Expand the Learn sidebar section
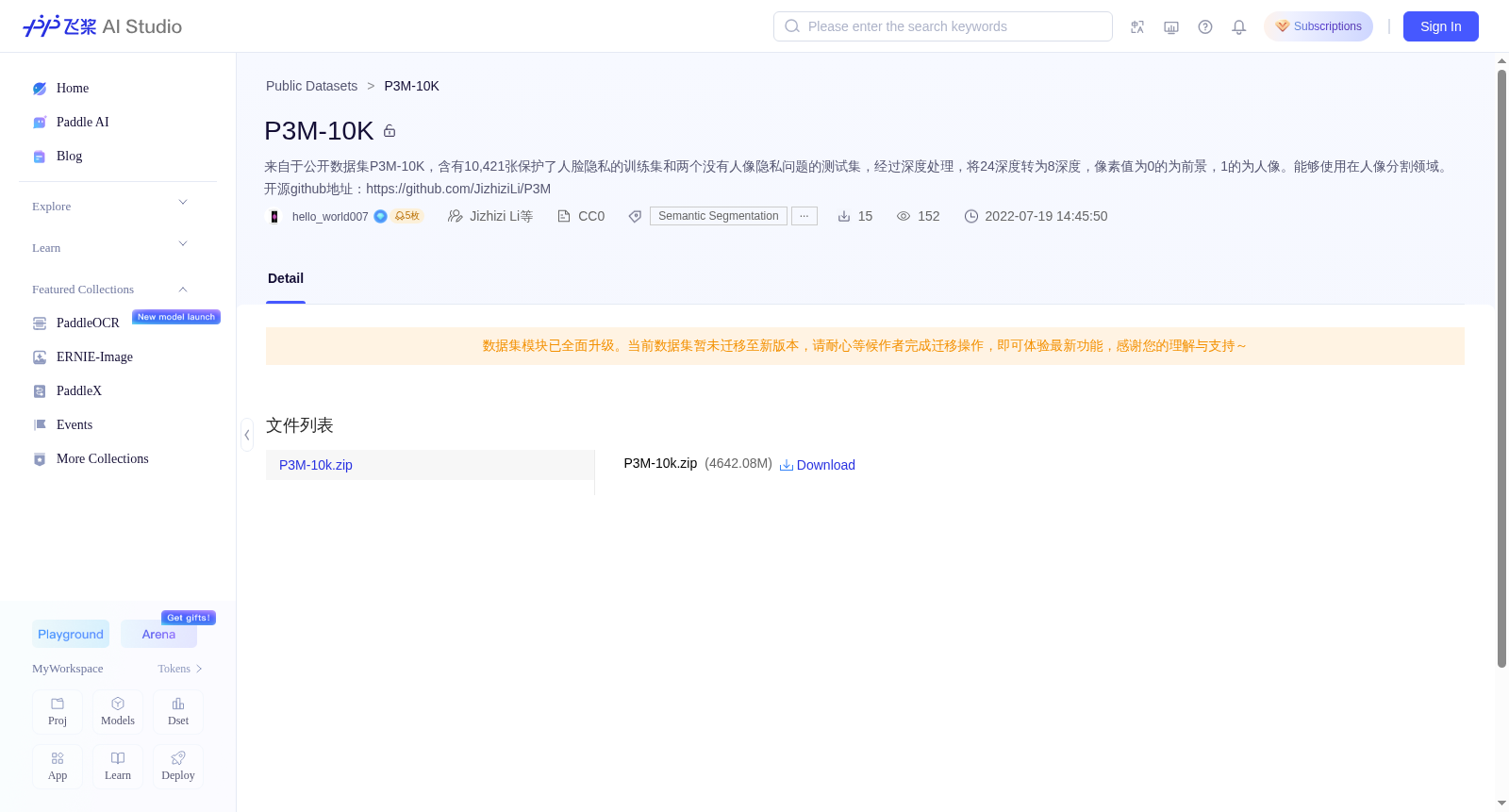1509x812 pixels. pyautogui.click(x=183, y=244)
